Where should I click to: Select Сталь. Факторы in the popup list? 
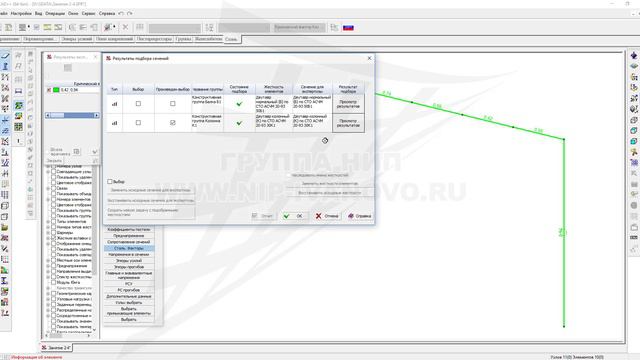pos(129,248)
